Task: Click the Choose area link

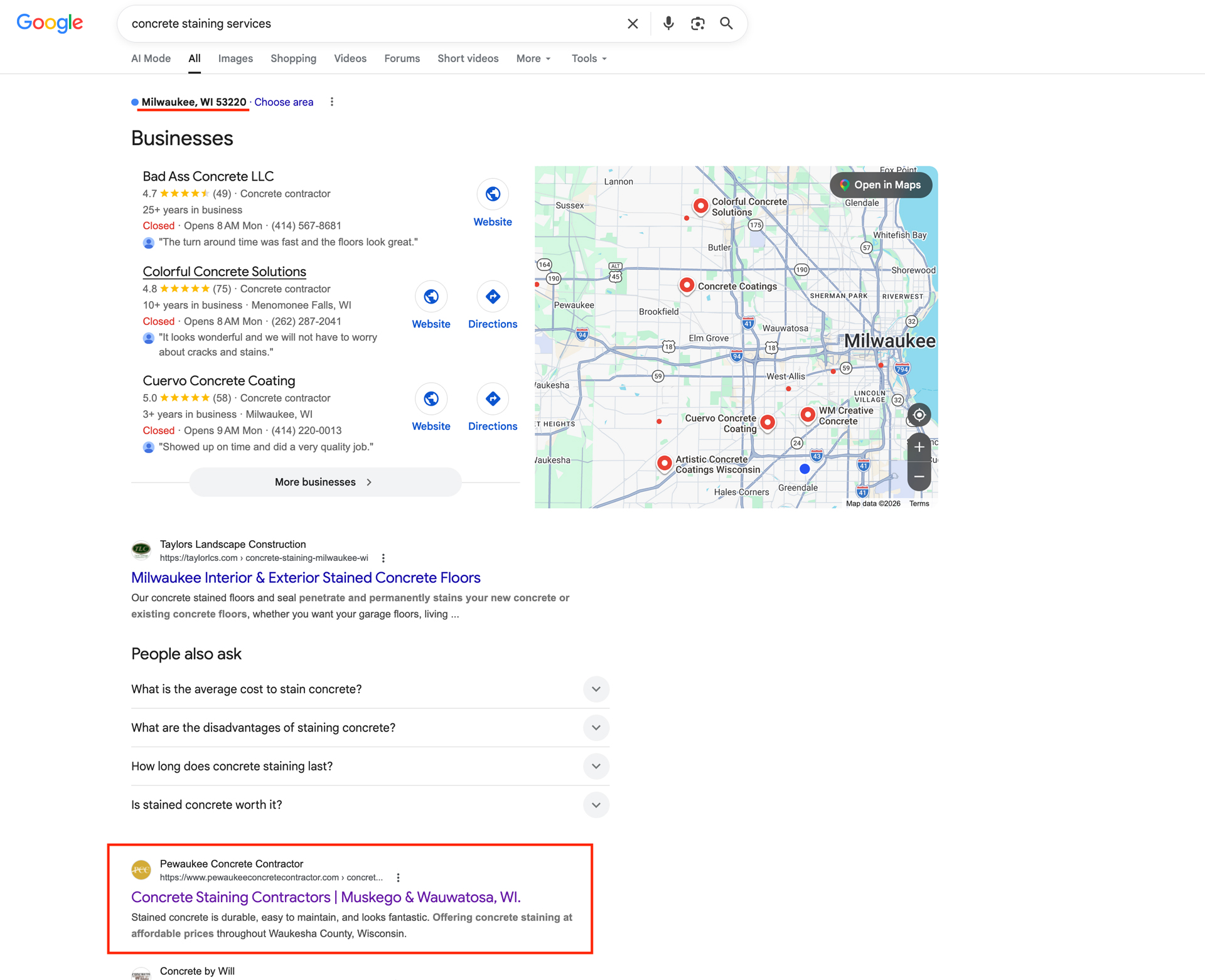Action: coord(284,102)
